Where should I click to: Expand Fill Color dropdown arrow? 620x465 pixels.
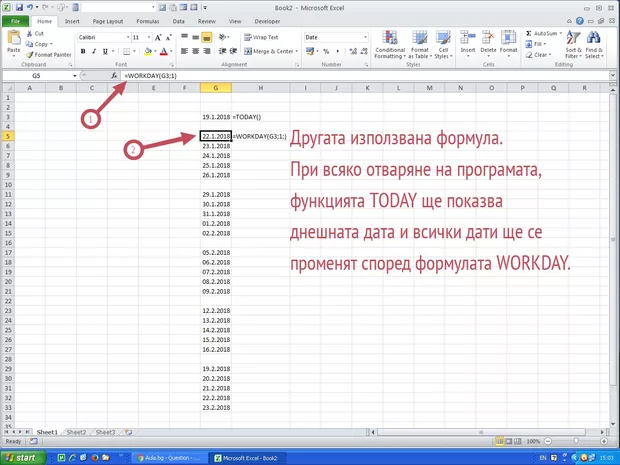click(x=155, y=51)
